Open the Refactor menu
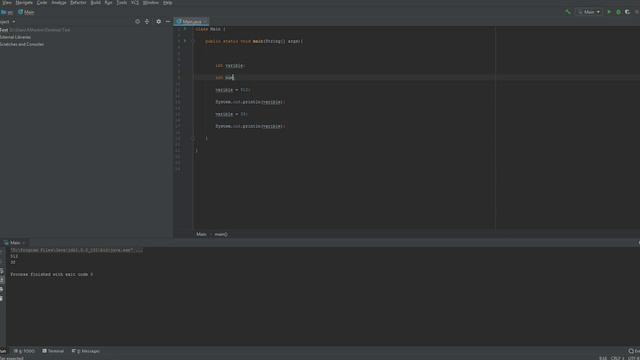The width and height of the screenshot is (640, 360). pyautogui.click(x=78, y=2)
